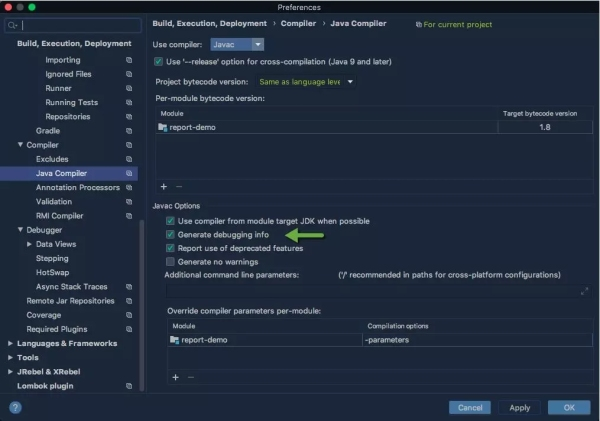Click the search magnifier icon
600x421 pixels.
(x=12, y=25)
